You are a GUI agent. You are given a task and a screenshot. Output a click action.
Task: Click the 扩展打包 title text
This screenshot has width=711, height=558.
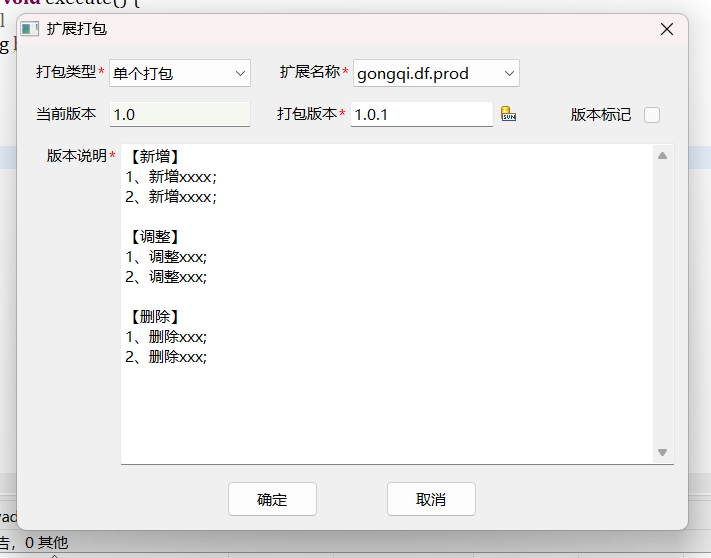[77, 29]
